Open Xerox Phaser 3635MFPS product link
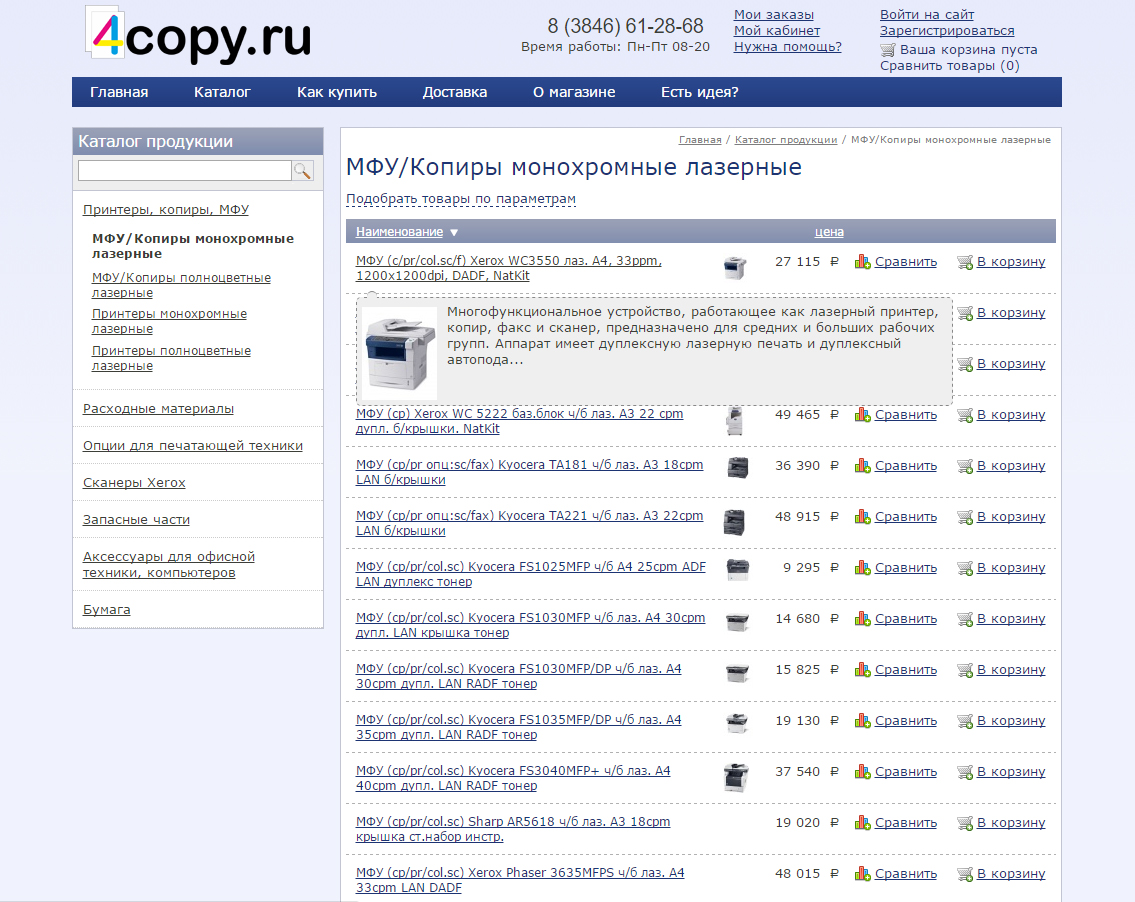 520,880
